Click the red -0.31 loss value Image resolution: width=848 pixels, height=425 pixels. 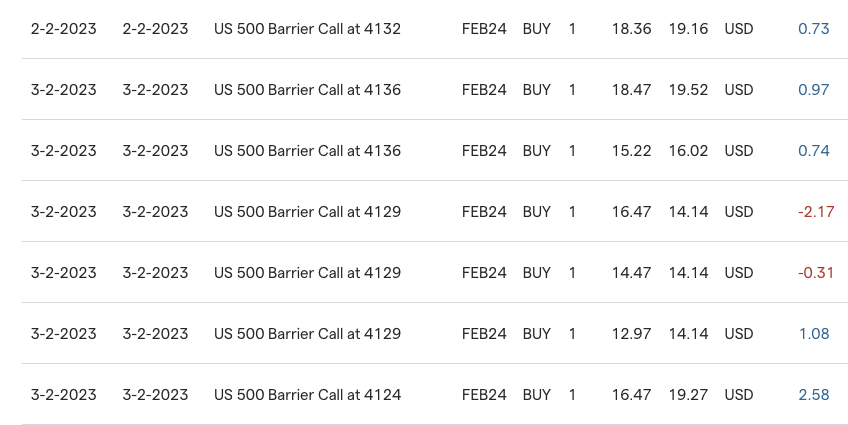click(816, 273)
